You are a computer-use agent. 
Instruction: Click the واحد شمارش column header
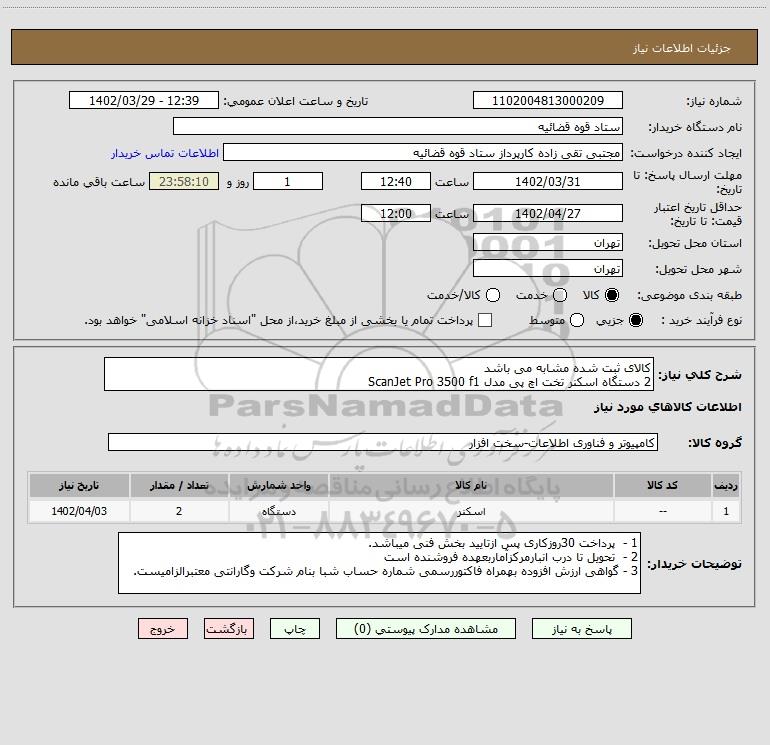(x=278, y=486)
